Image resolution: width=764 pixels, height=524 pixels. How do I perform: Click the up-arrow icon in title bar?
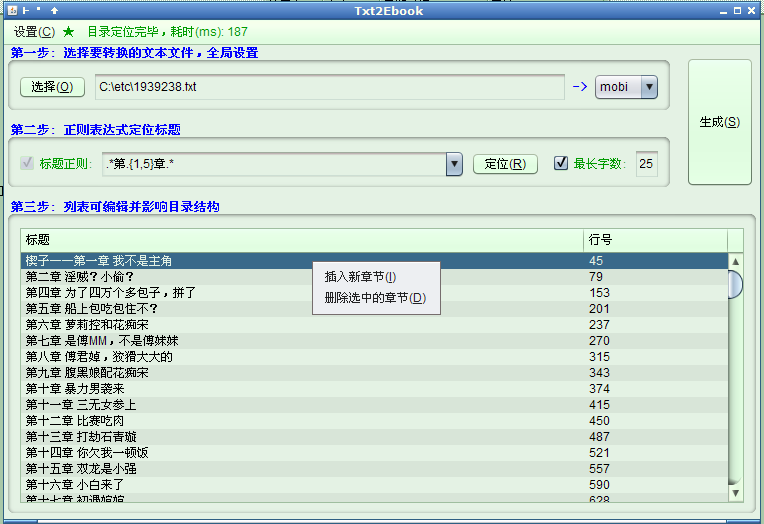[x=55, y=10]
